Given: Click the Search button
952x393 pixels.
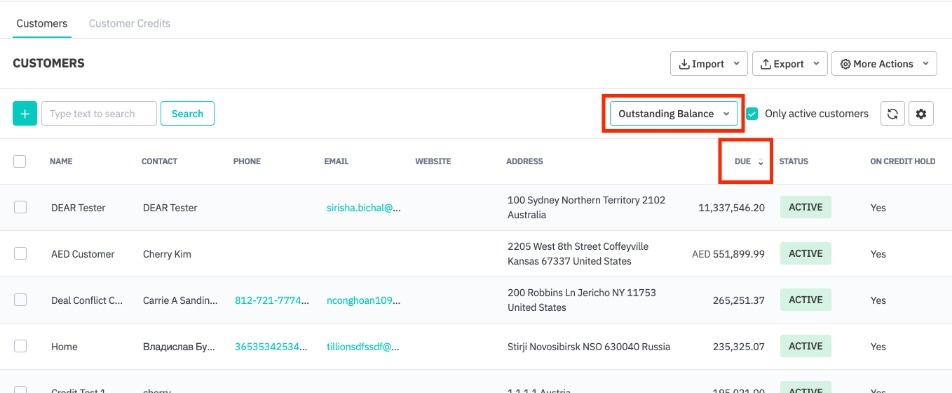Looking at the screenshot, I should click(x=187, y=114).
